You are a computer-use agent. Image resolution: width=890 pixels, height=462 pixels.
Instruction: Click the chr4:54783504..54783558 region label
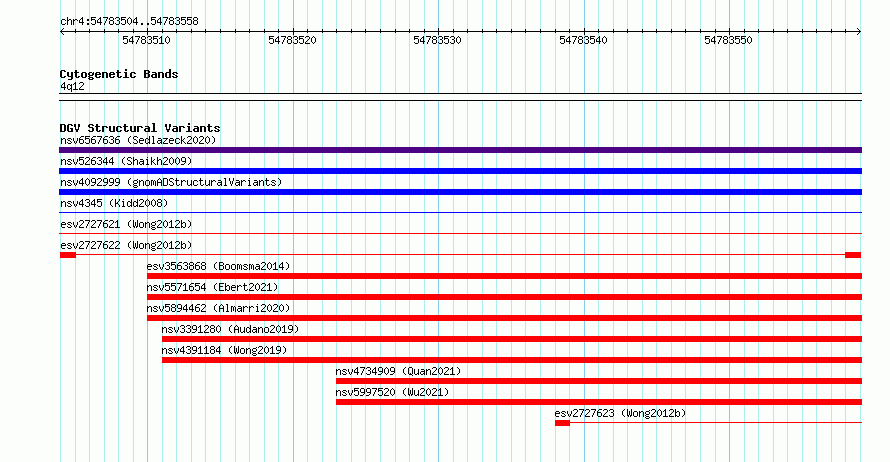[129, 21]
